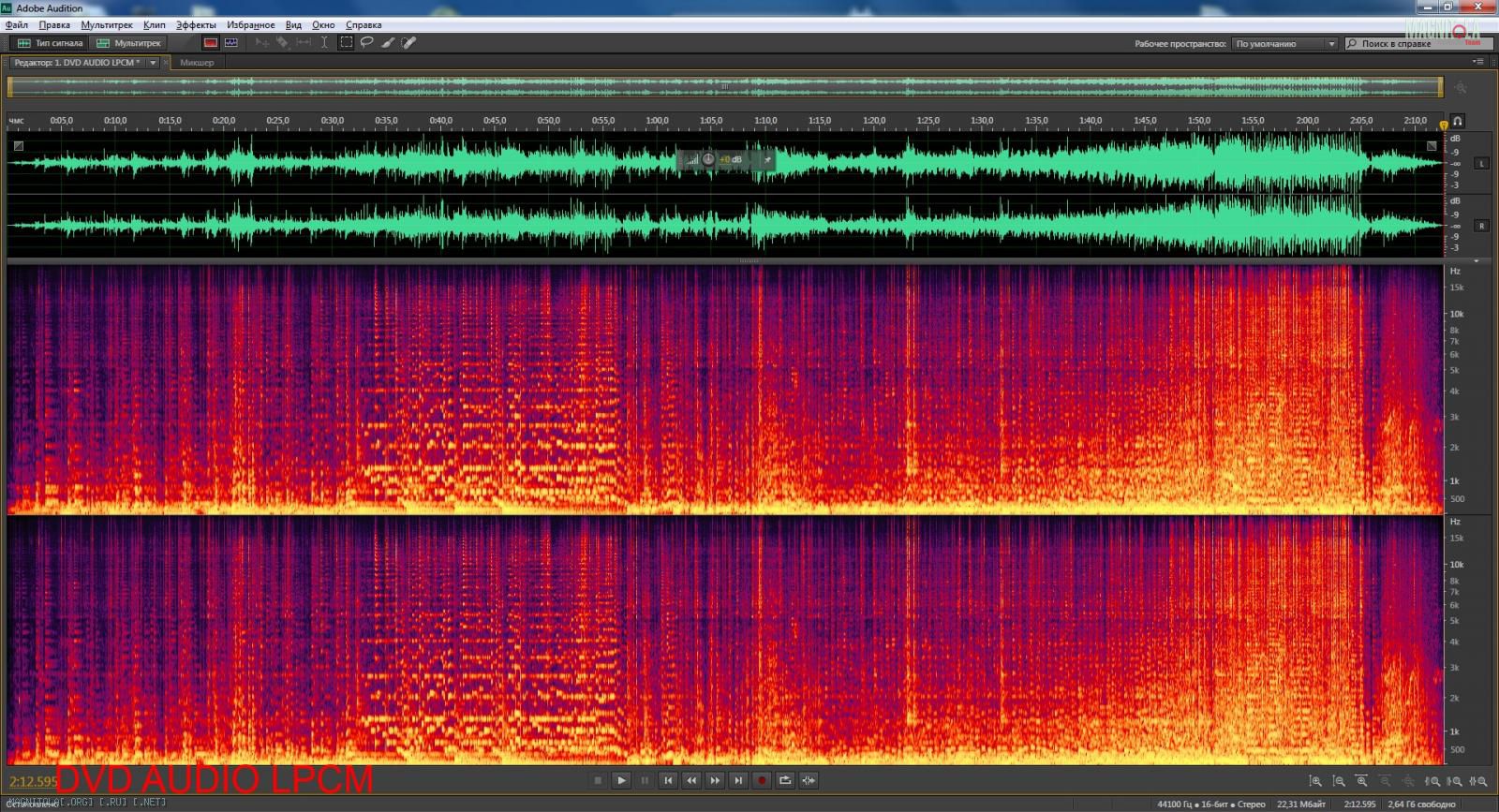Click the Record button
This screenshot has width=1499, height=812.
coord(762,780)
